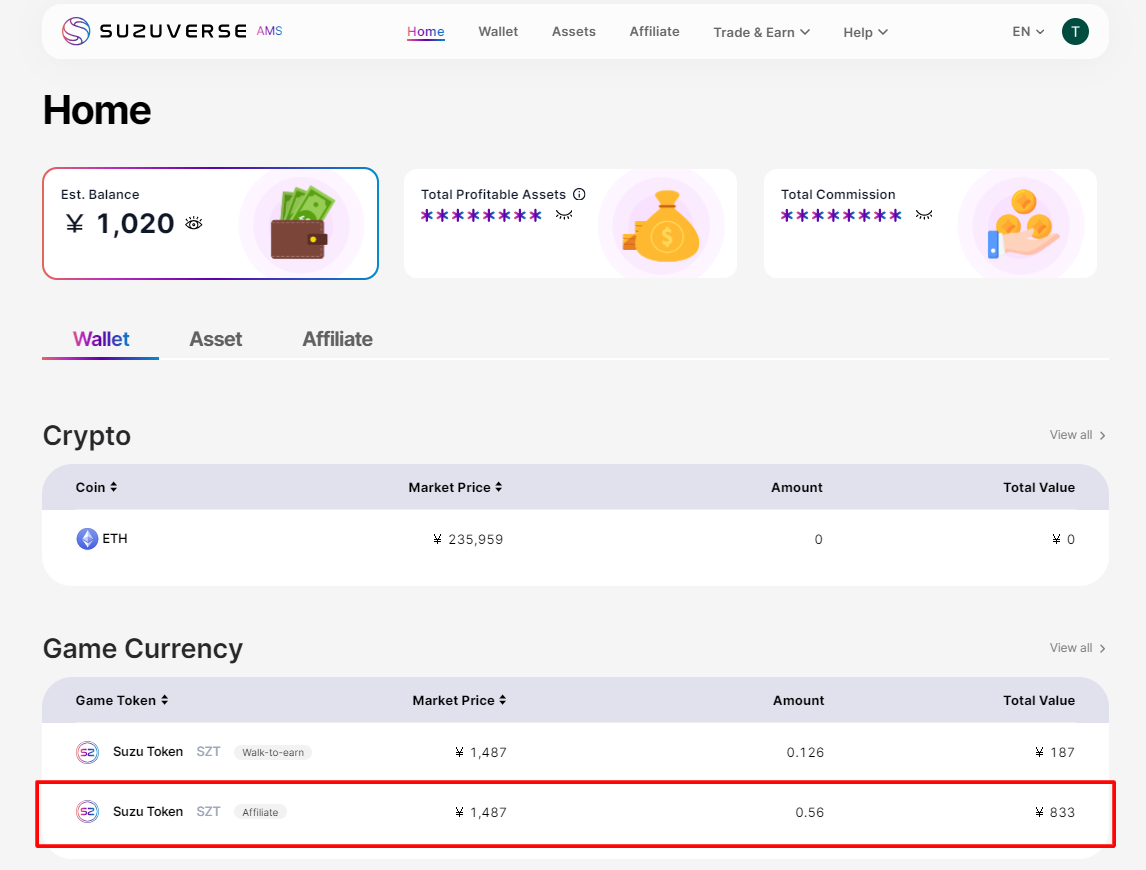Sort Crypto table by Market Price
The width and height of the screenshot is (1146, 870).
click(x=455, y=488)
